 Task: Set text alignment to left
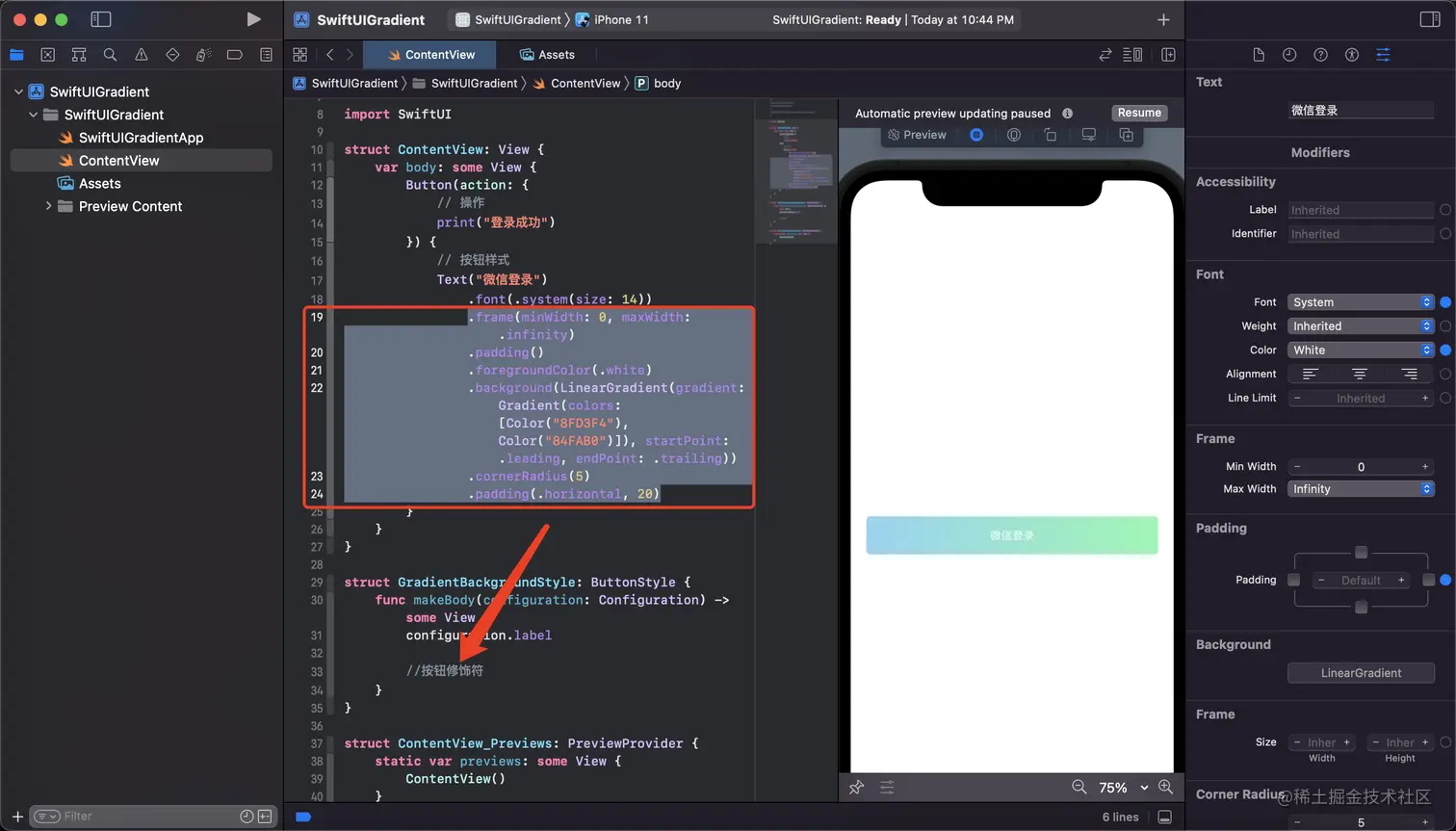[x=1310, y=374]
